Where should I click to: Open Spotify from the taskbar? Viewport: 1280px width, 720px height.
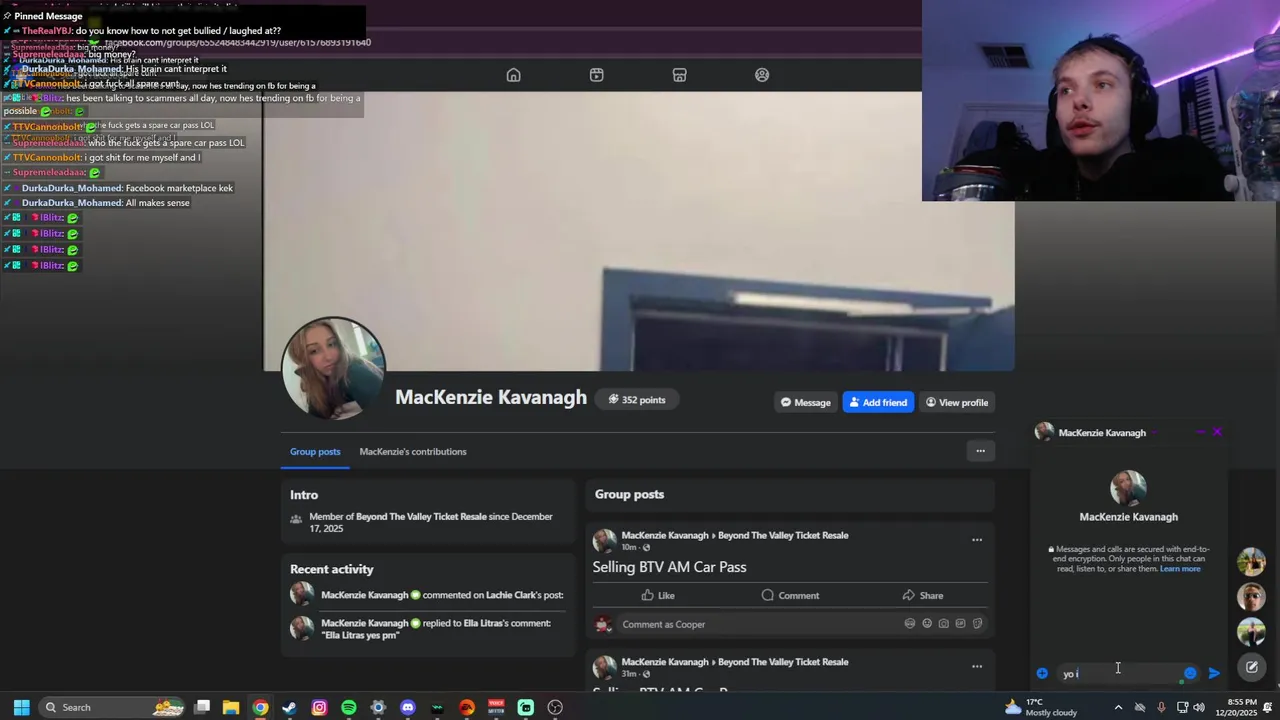[349, 707]
